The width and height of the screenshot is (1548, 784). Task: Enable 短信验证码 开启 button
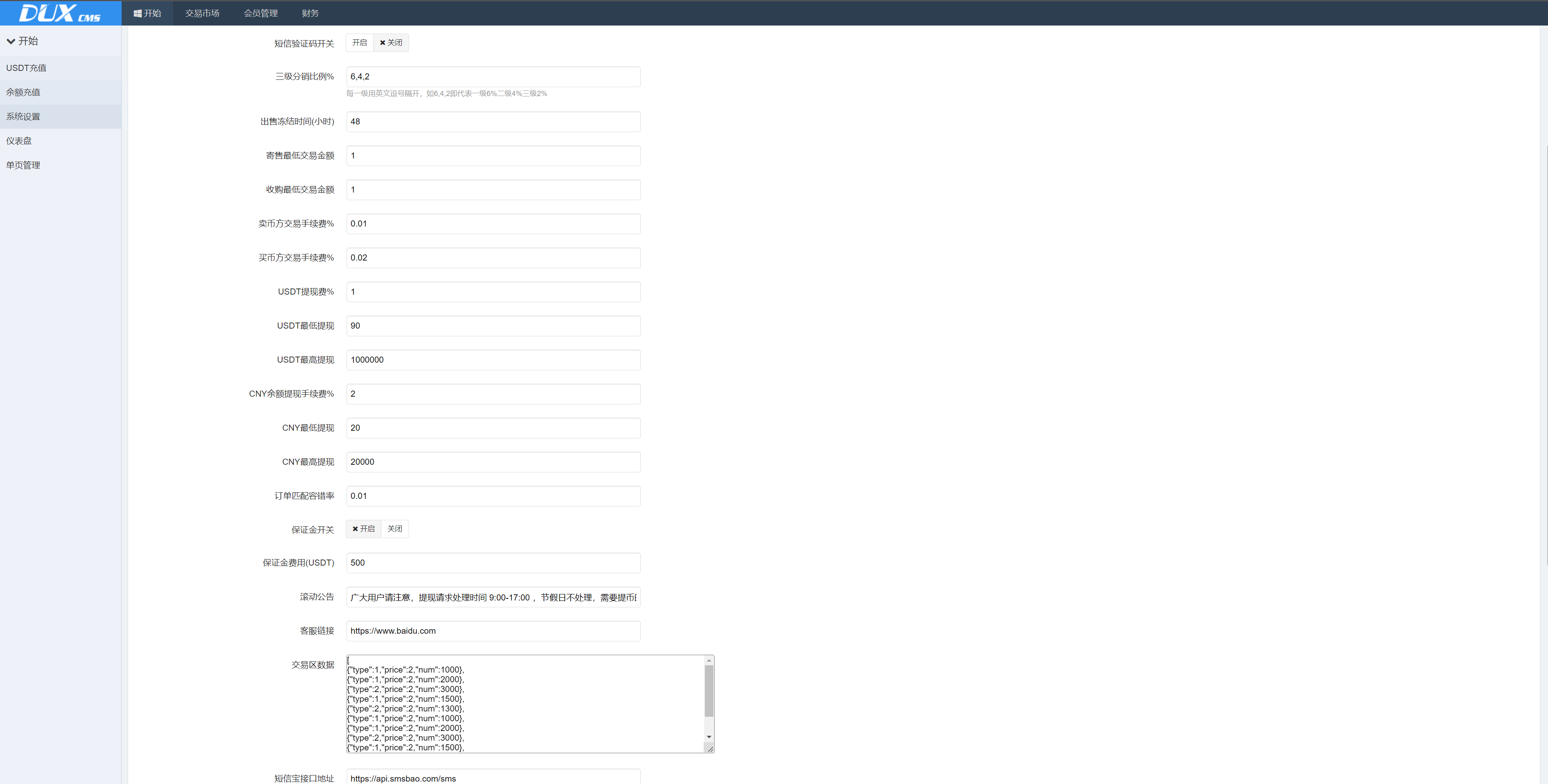pos(360,42)
